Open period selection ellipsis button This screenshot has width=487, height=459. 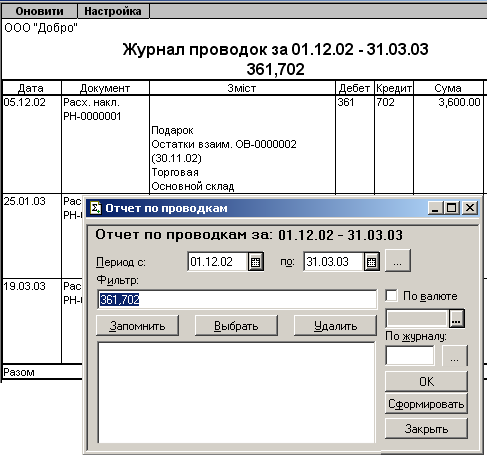pos(398,261)
